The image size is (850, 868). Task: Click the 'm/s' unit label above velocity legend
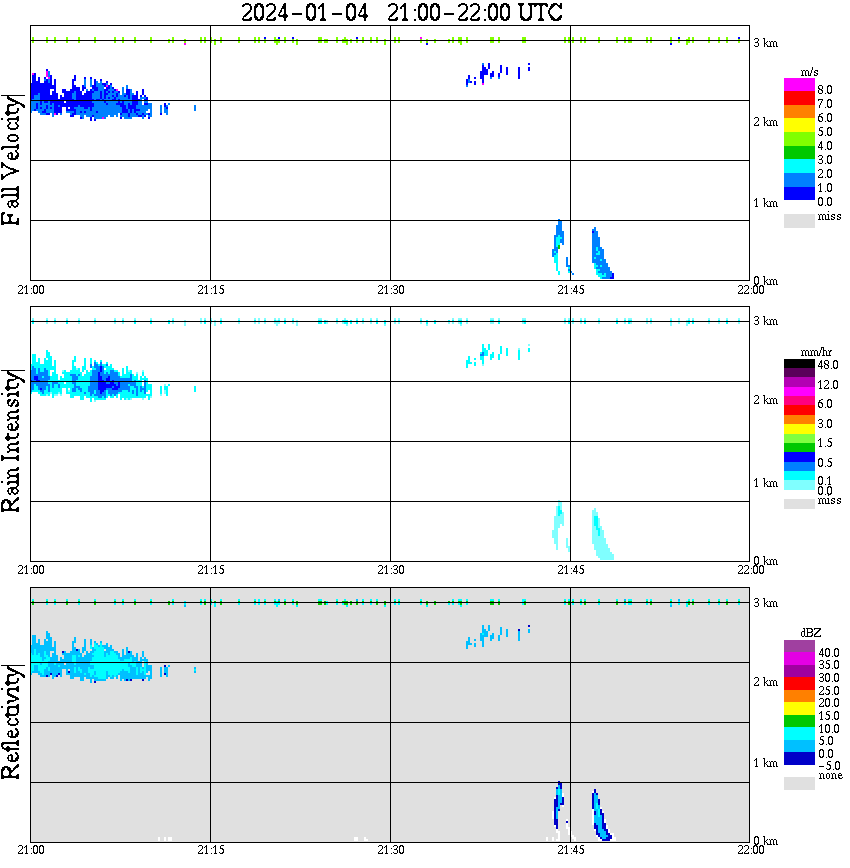click(809, 73)
